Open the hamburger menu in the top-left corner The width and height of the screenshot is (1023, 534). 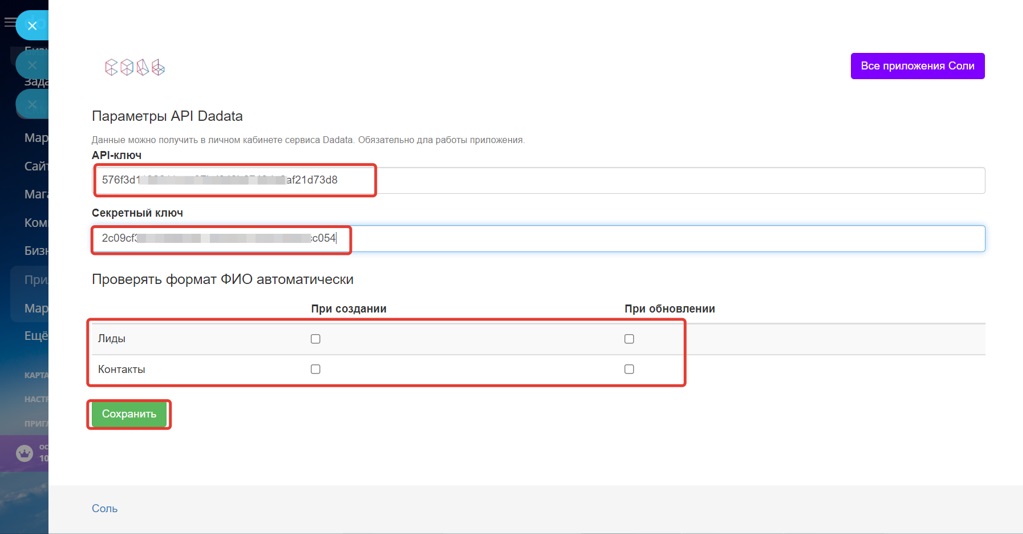click(9, 22)
